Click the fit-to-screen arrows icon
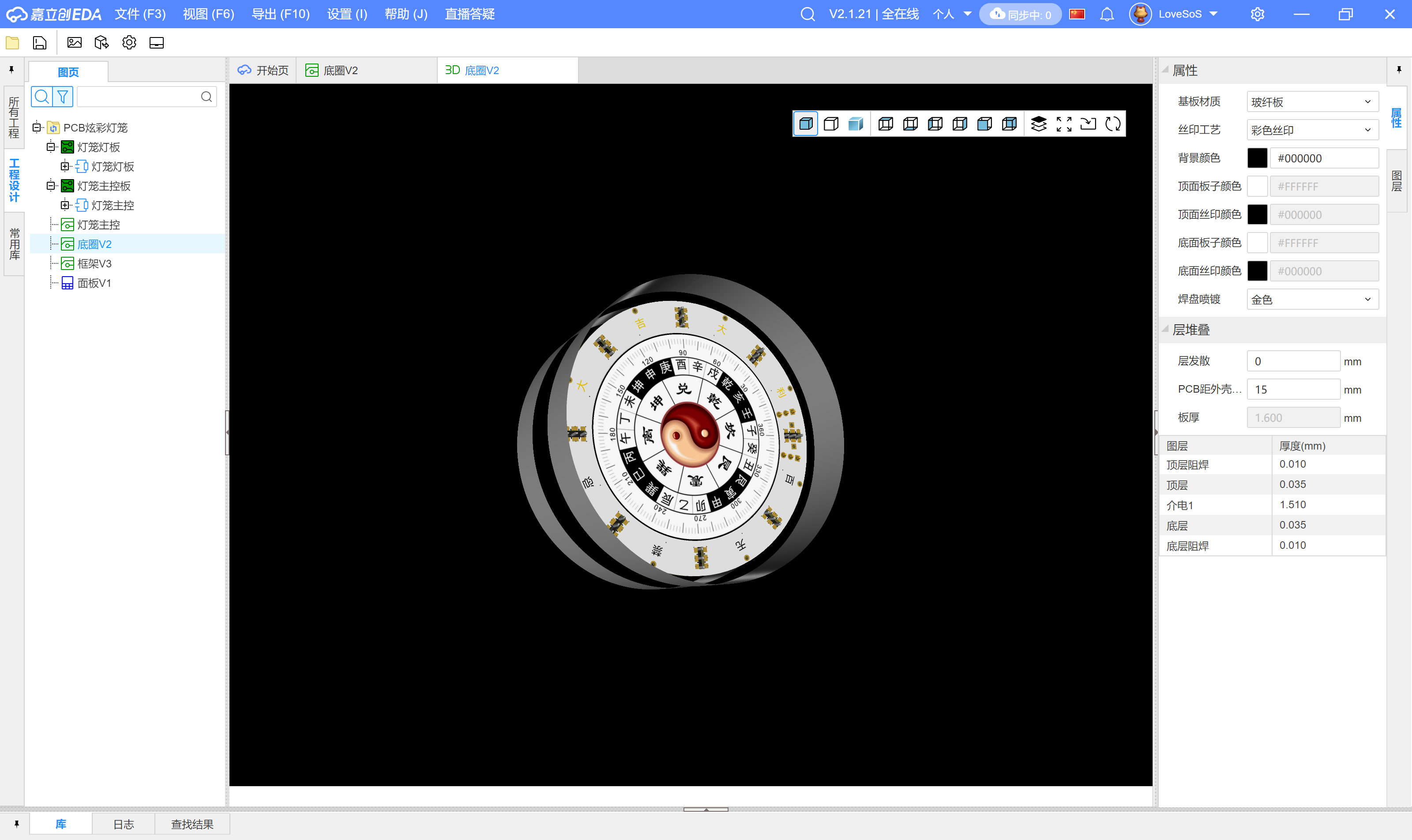 pyautogui.click(x=1063, y=124)
